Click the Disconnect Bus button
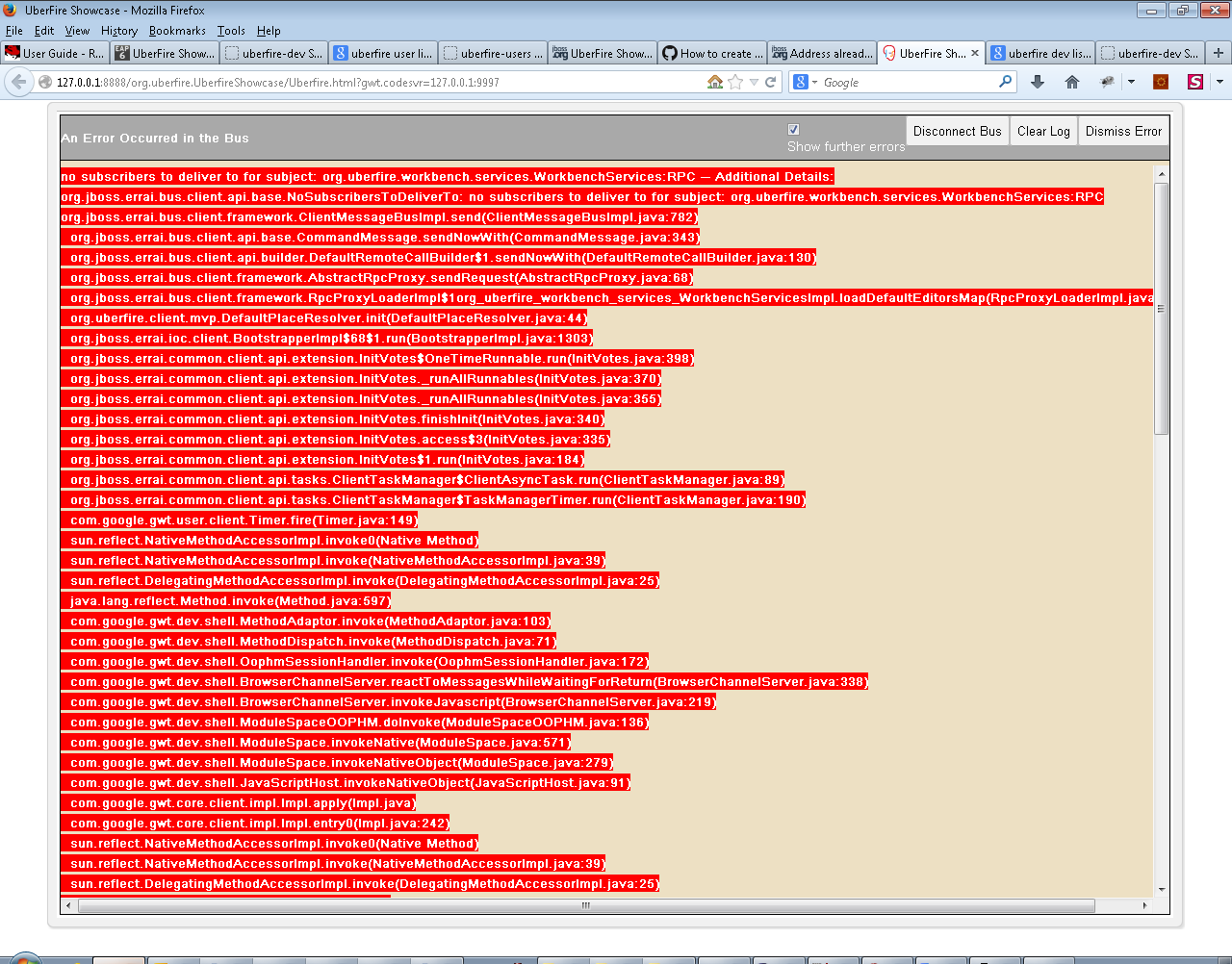The width and height of the screenshot is (1232, 964). [x=957, y=132]
